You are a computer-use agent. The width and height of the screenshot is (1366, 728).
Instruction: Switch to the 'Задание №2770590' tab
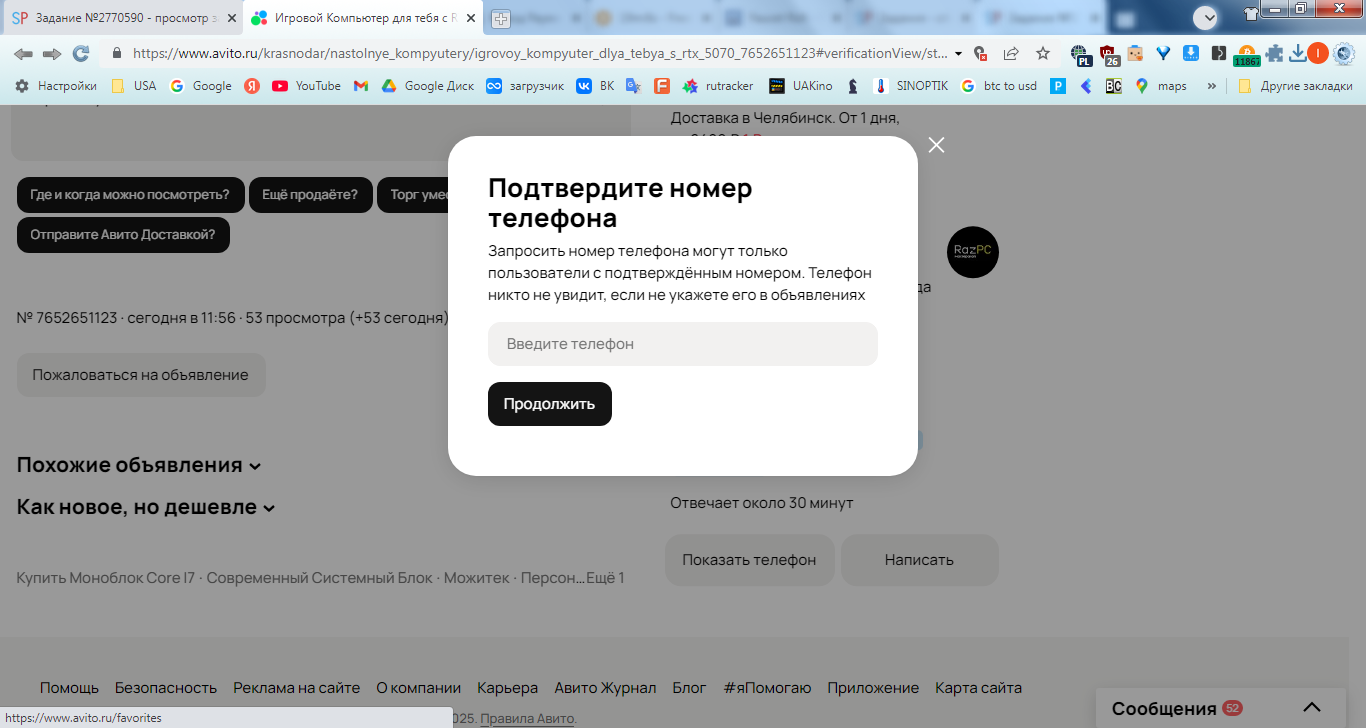click(x=122, y=18)
